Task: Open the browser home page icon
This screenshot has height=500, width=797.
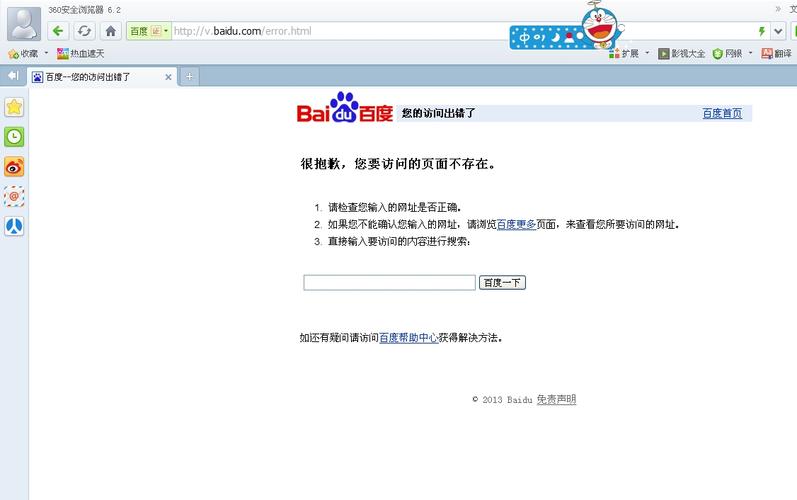Action: 110,31
